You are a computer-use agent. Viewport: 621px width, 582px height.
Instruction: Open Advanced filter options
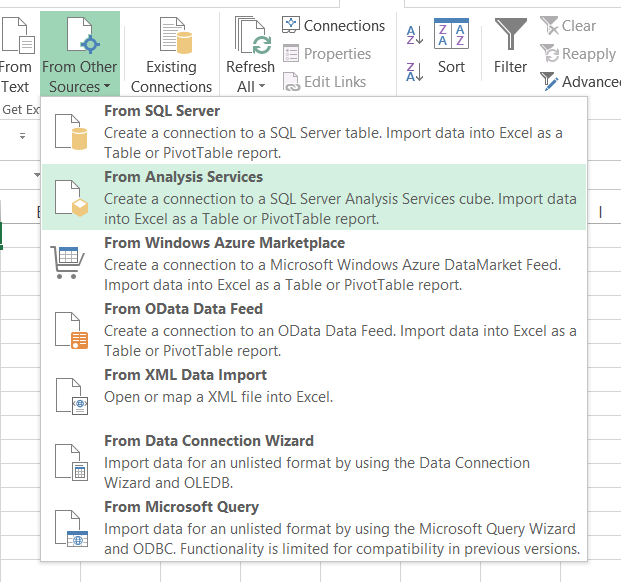(580, 82)
